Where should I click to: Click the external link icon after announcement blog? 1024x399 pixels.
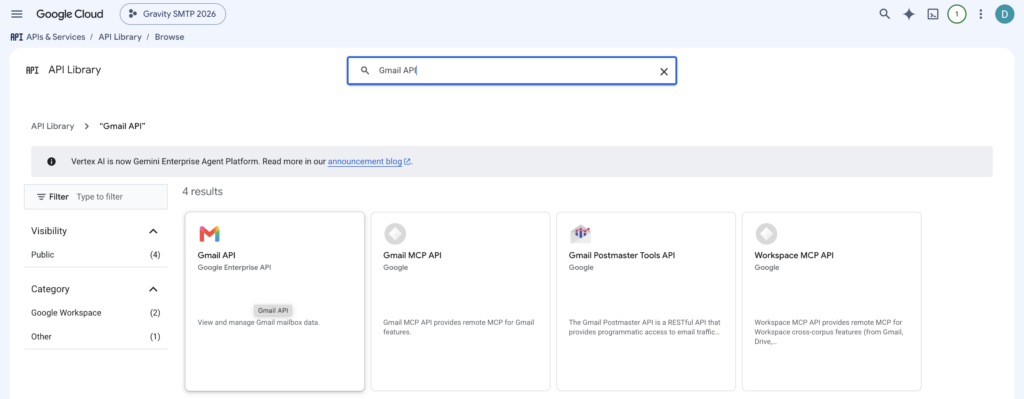(408, 162)
